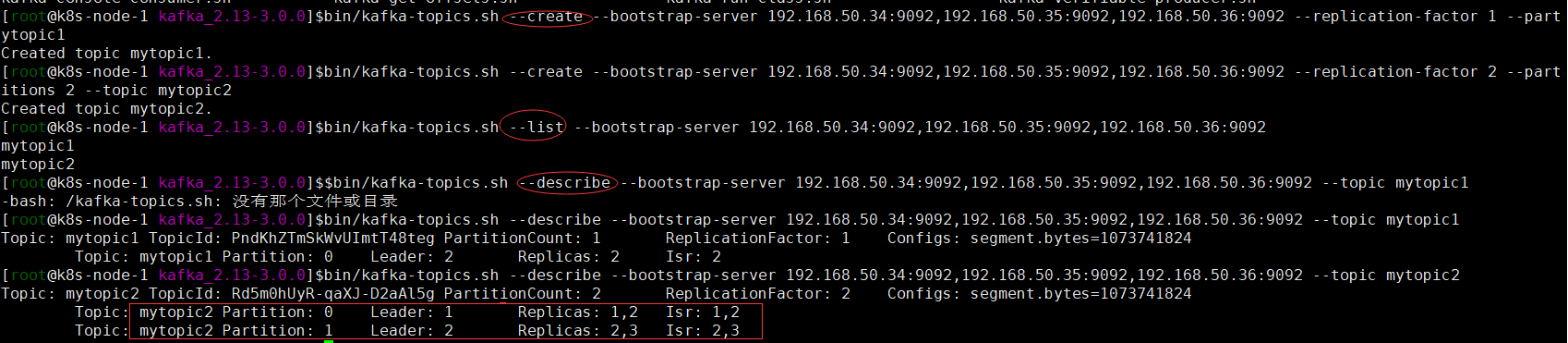Click "ReplicationFactor: 2" in mytopic2 summary
This screenshot has width=1568, height=343.
coord(758,294)
